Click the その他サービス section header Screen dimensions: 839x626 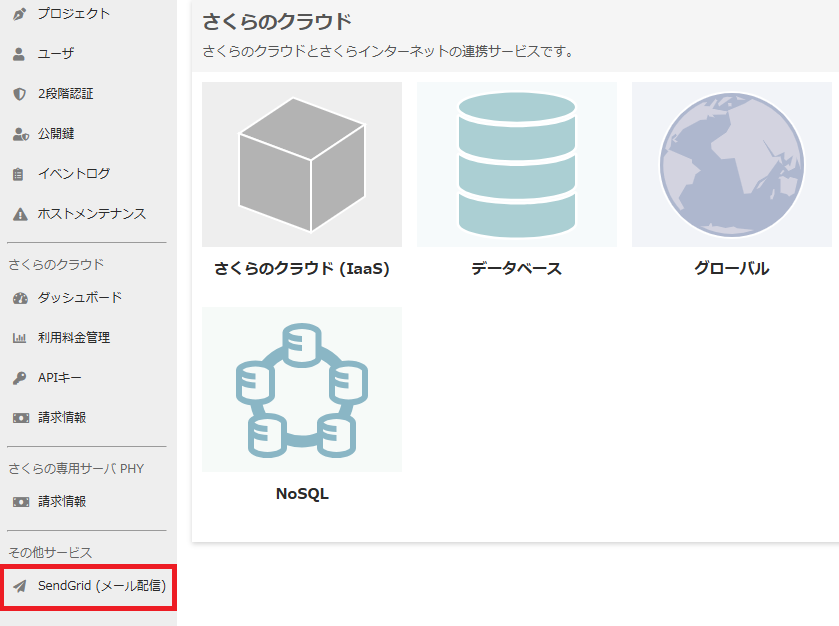50,553
